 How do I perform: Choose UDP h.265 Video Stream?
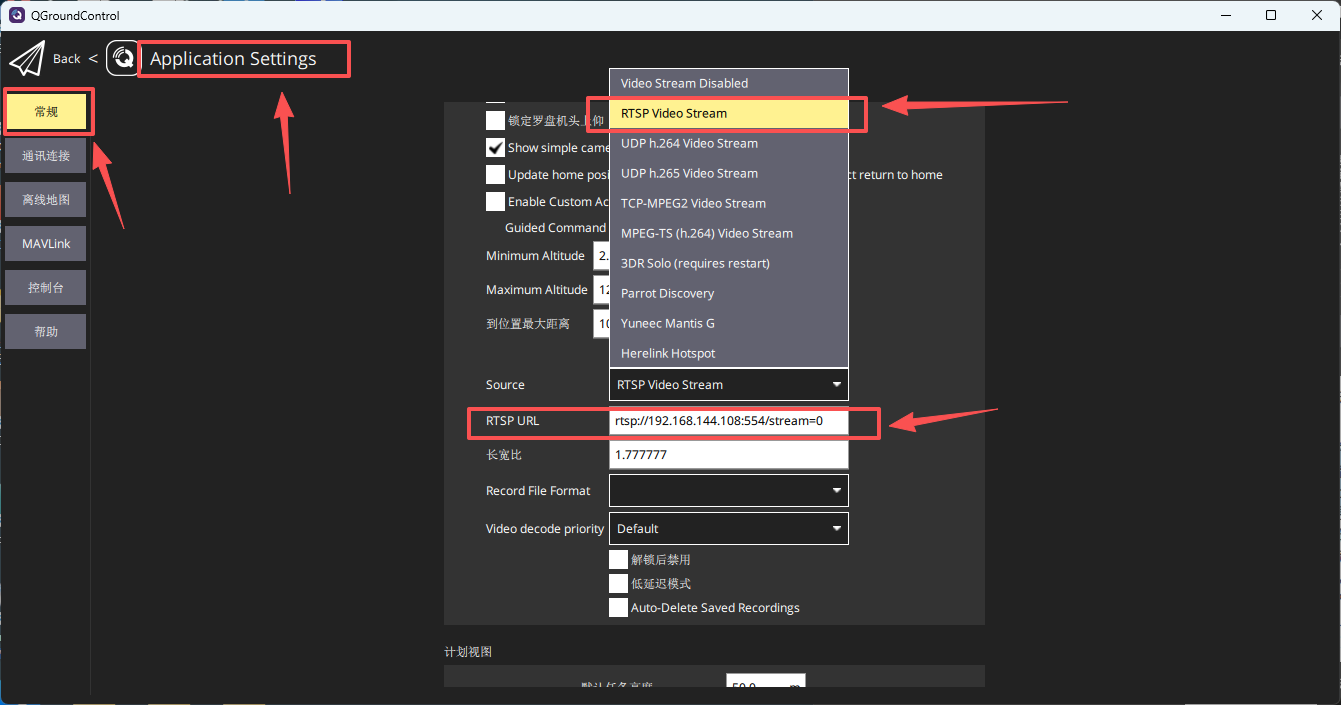[729, 173]
